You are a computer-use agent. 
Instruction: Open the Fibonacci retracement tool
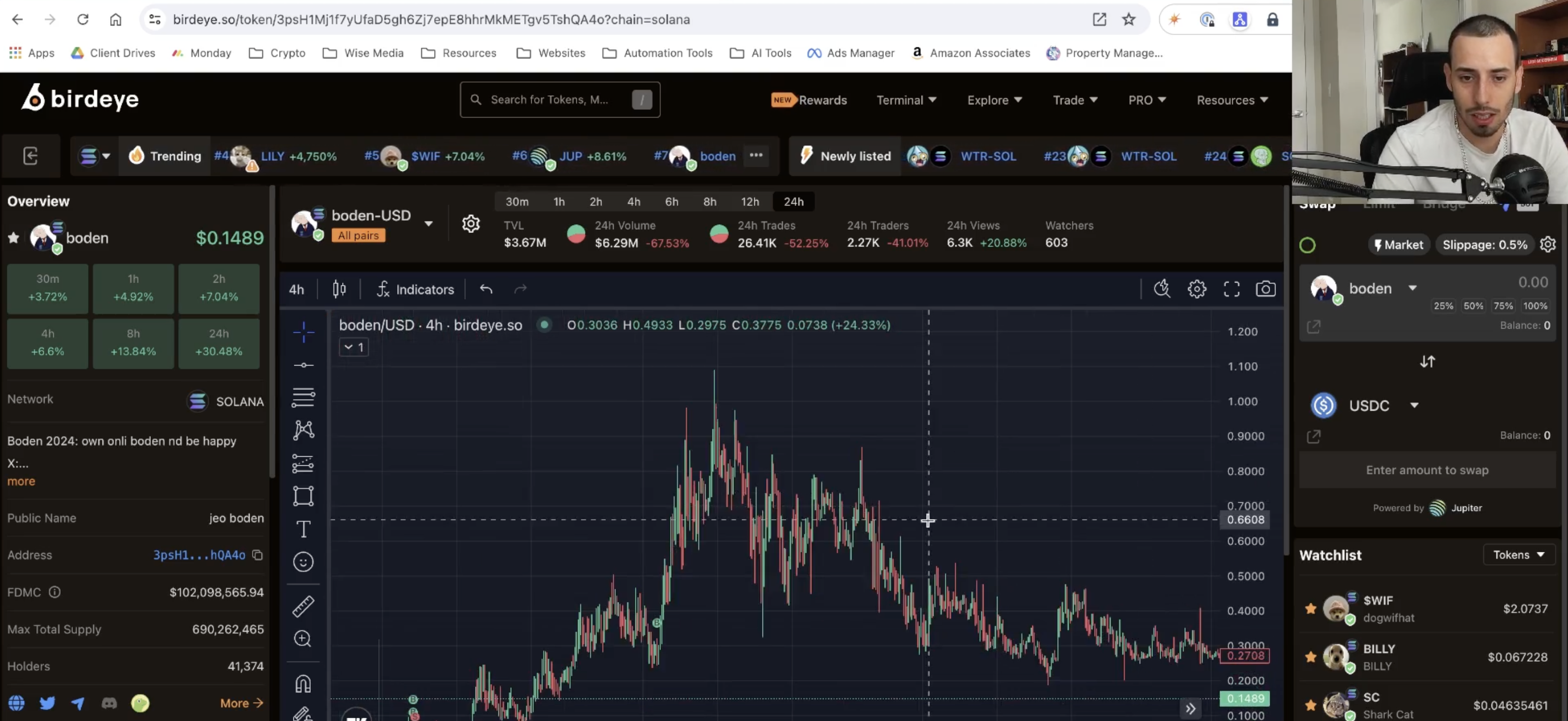303,398
